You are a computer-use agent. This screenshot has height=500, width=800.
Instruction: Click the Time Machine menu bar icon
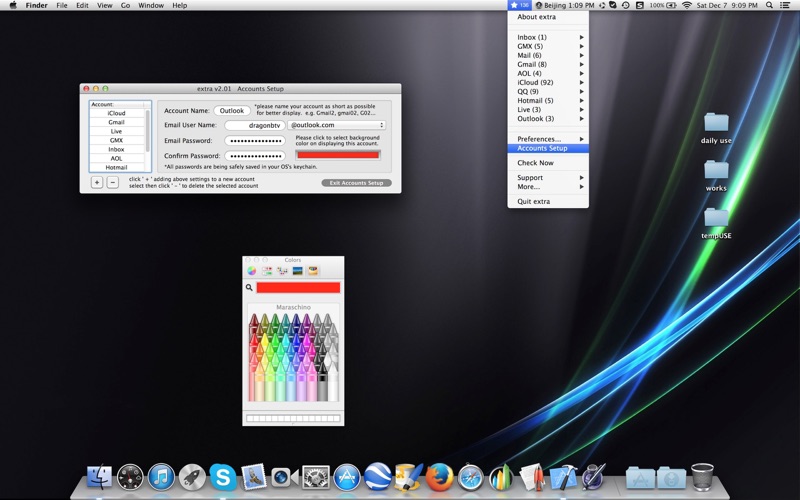tap(626, 5)
